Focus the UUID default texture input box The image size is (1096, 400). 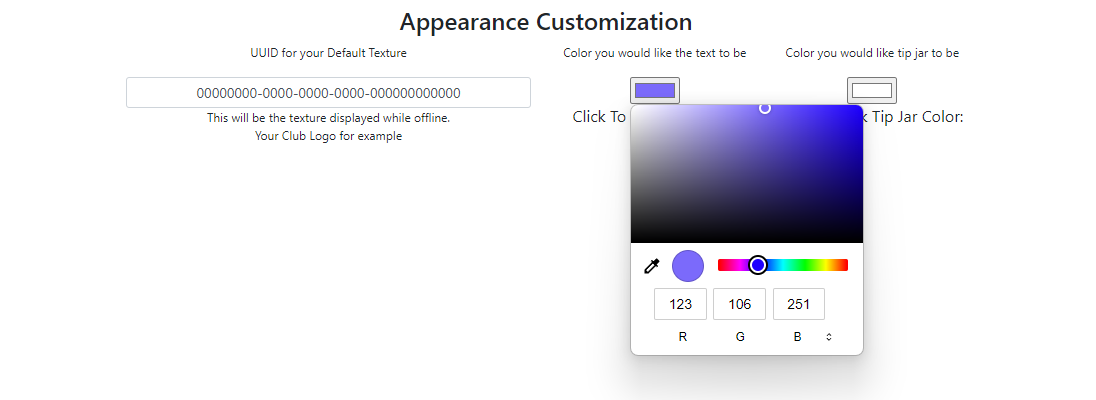(x=328, y=93)
